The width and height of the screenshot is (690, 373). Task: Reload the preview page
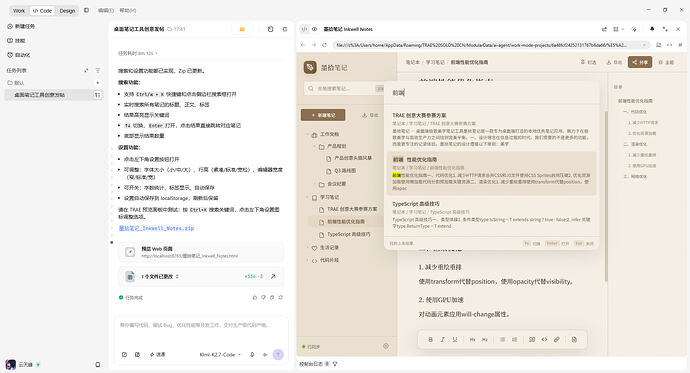[324, 45]
